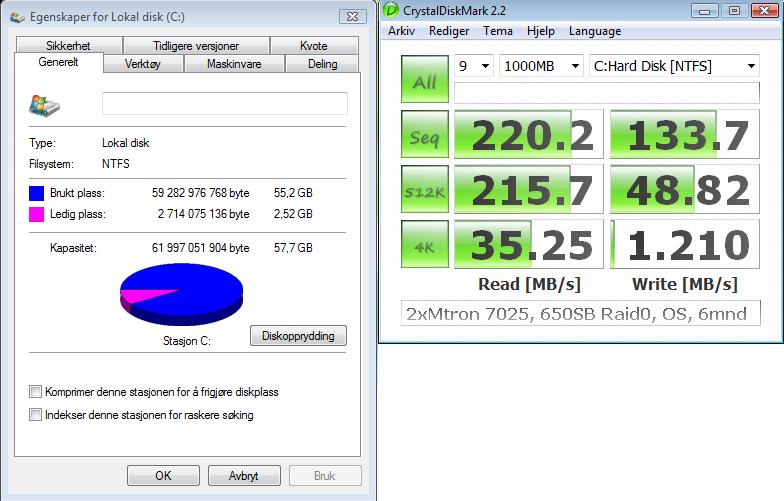Open the drive dropdown C:Hard Disk [NTFS]
The image size is (784, 501).
[x=674, y=66]
